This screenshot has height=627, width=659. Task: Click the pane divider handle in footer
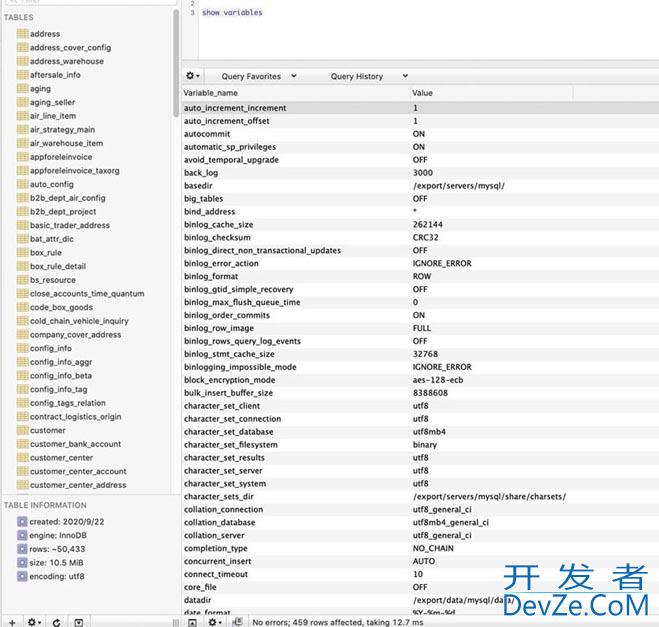[x=176, y=622]
